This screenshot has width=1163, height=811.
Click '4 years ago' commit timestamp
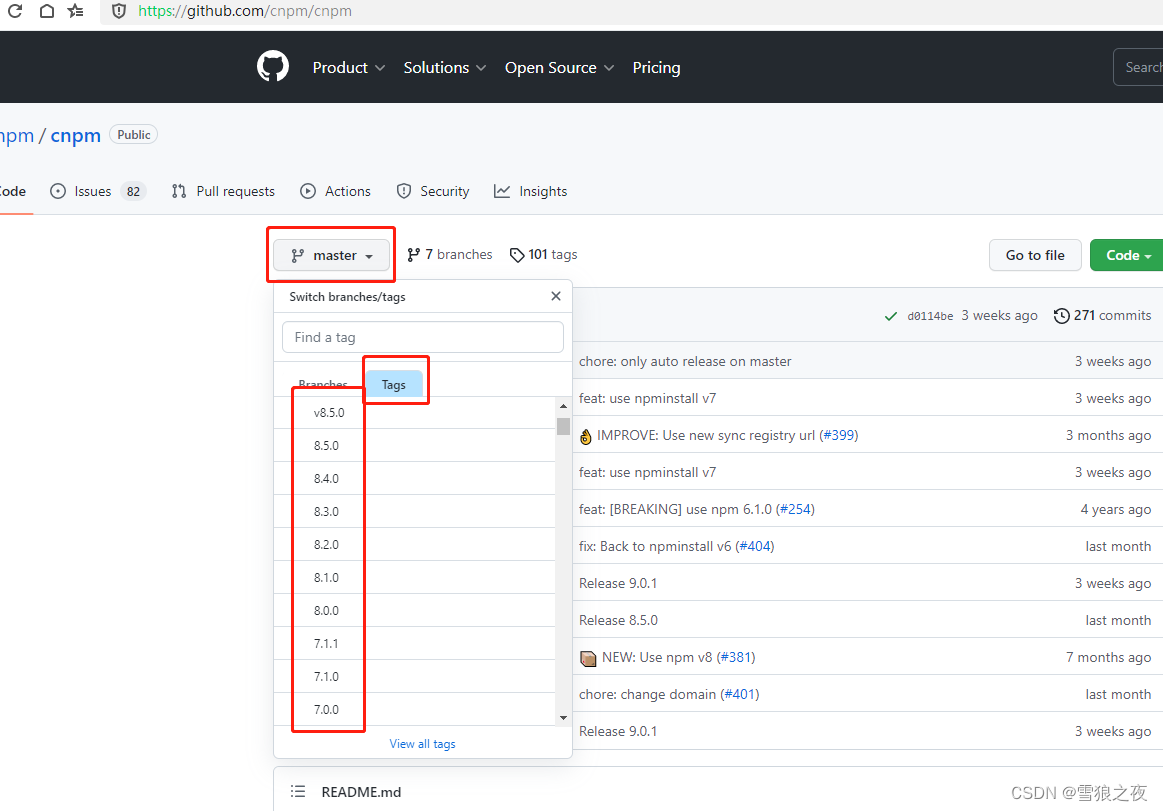click(1116, 510)
